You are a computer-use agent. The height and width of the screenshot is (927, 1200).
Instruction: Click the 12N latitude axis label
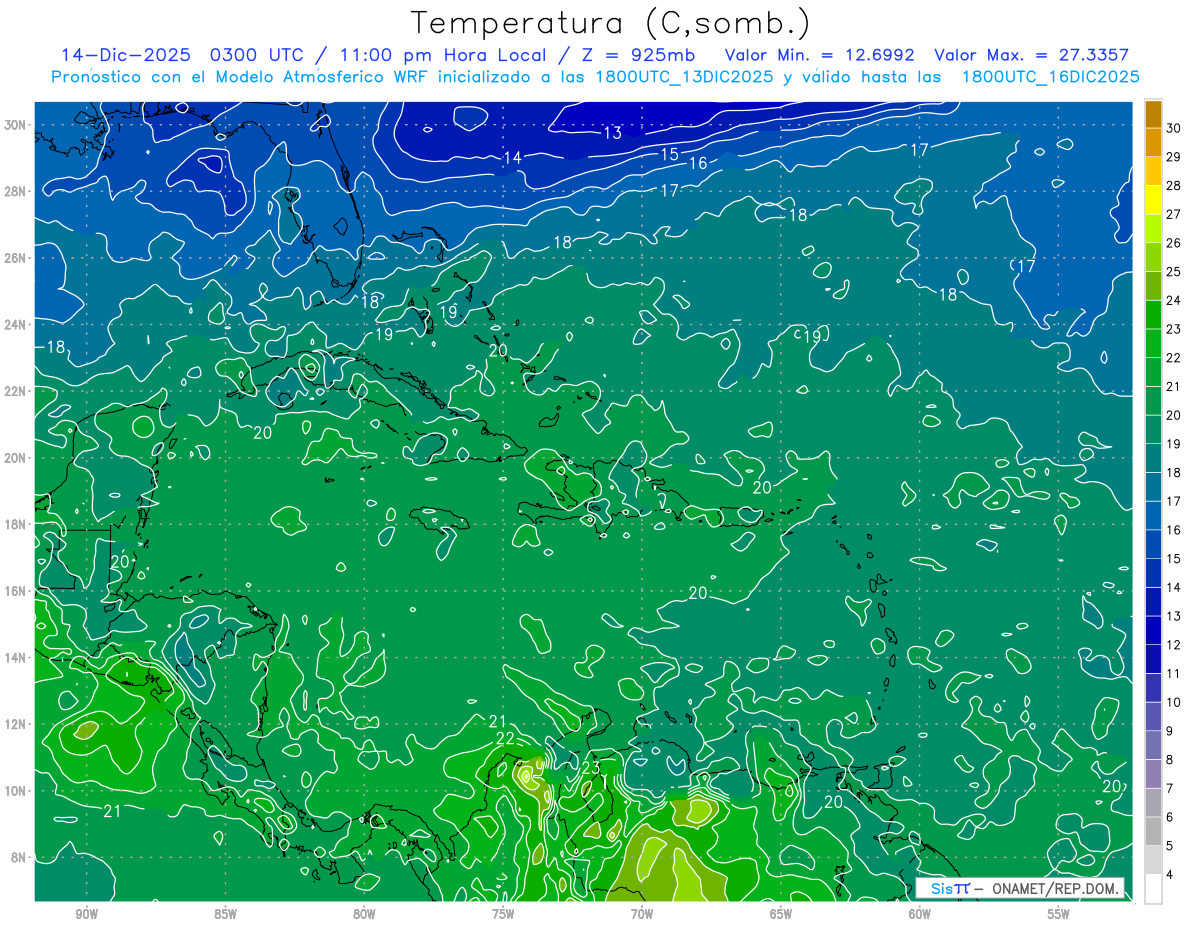(17, 724)
